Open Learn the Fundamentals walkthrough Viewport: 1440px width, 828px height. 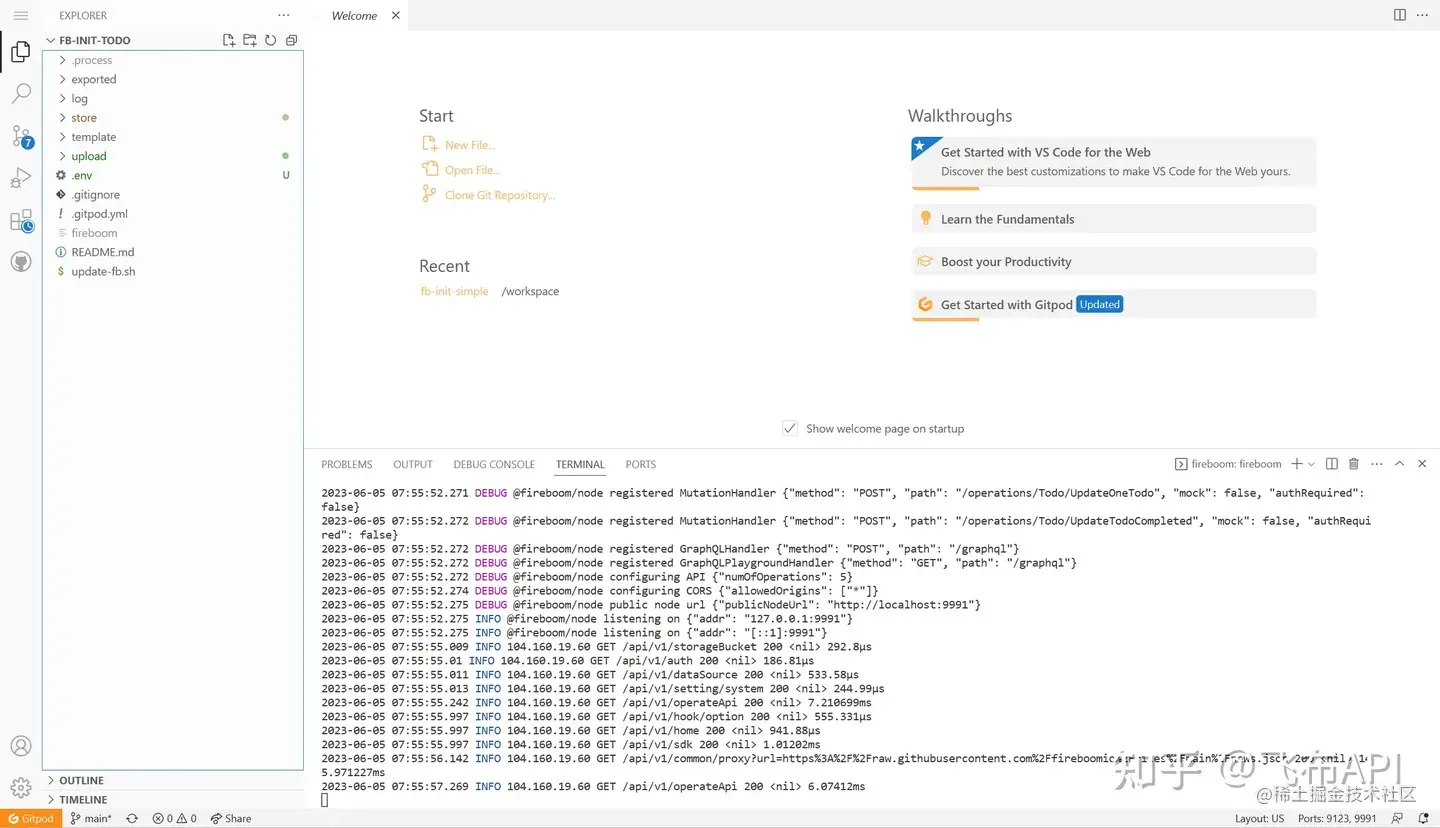pyautogui.click(x=1114, y=219)
